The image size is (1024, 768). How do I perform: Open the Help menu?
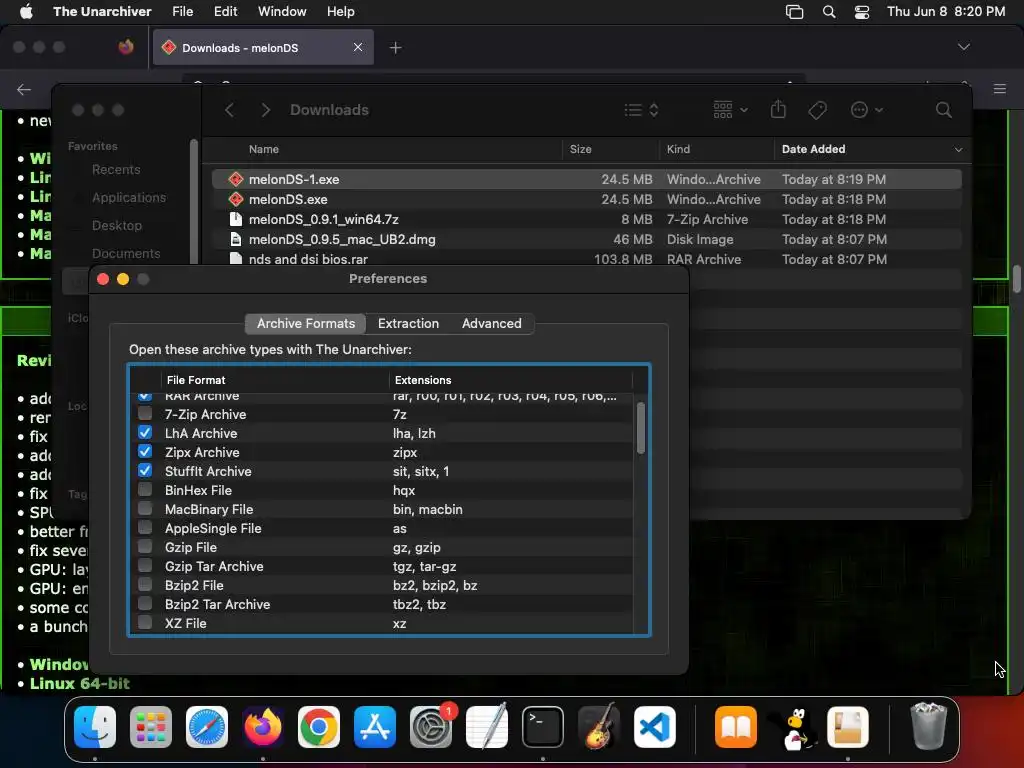(x=340, y=12)
